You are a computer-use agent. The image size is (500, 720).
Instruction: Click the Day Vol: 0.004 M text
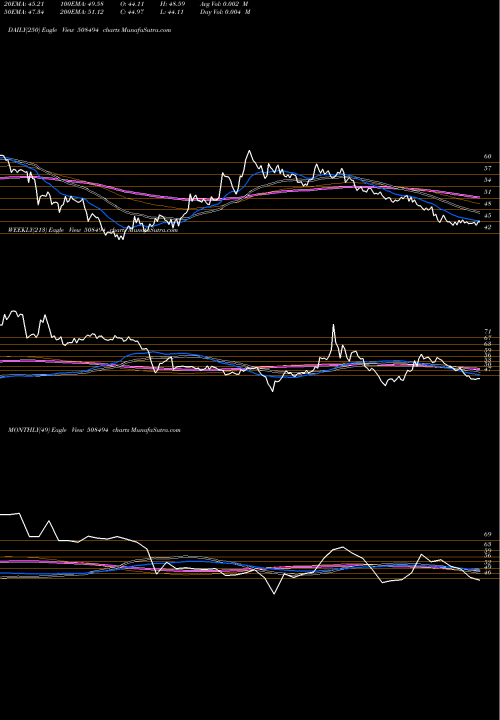click(x=225, y=12)
